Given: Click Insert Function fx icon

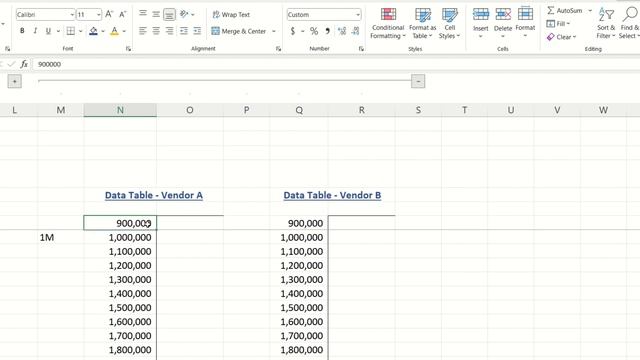Looking at the screenshot, I should point(24,64).
